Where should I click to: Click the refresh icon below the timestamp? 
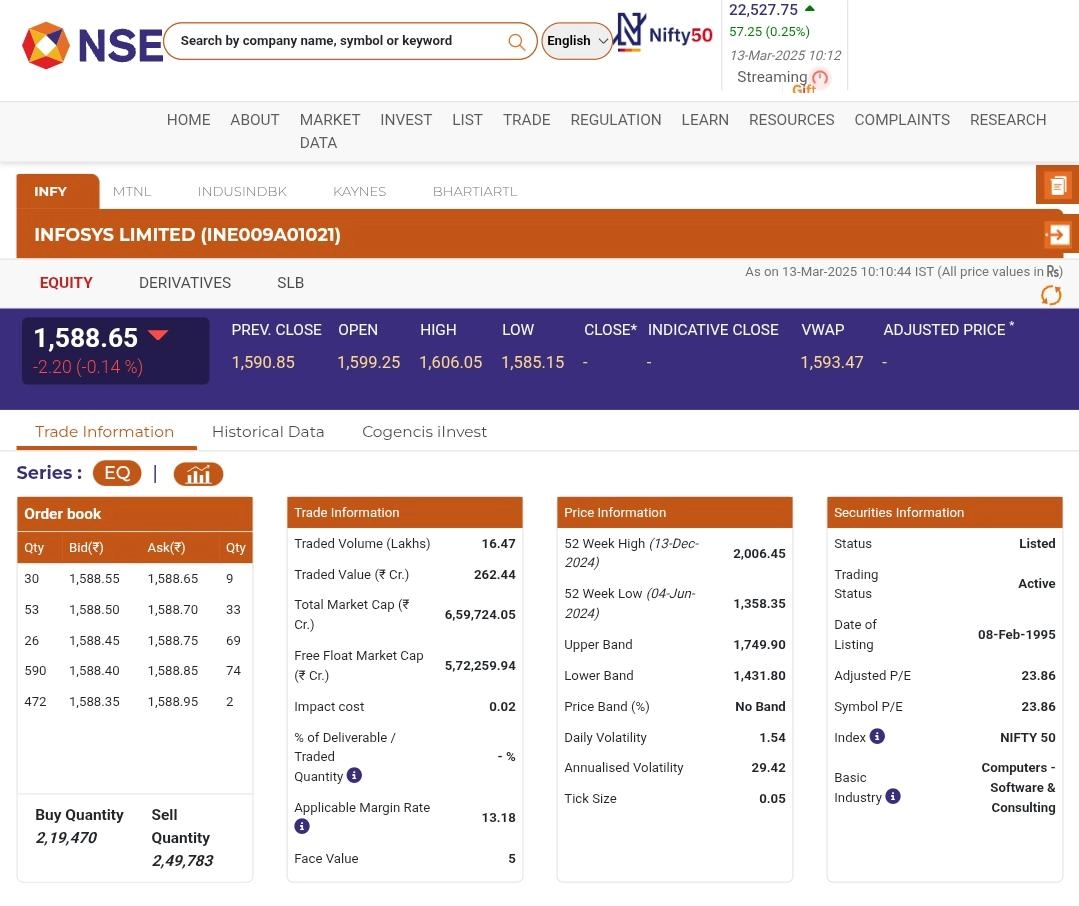click(1051, 295)
